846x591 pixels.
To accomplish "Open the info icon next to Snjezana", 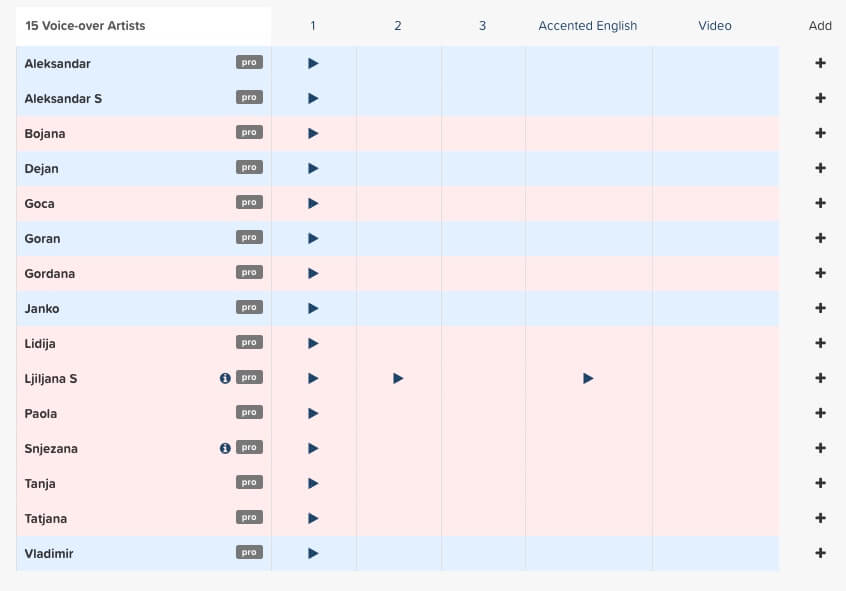I will tap(225, 448).
